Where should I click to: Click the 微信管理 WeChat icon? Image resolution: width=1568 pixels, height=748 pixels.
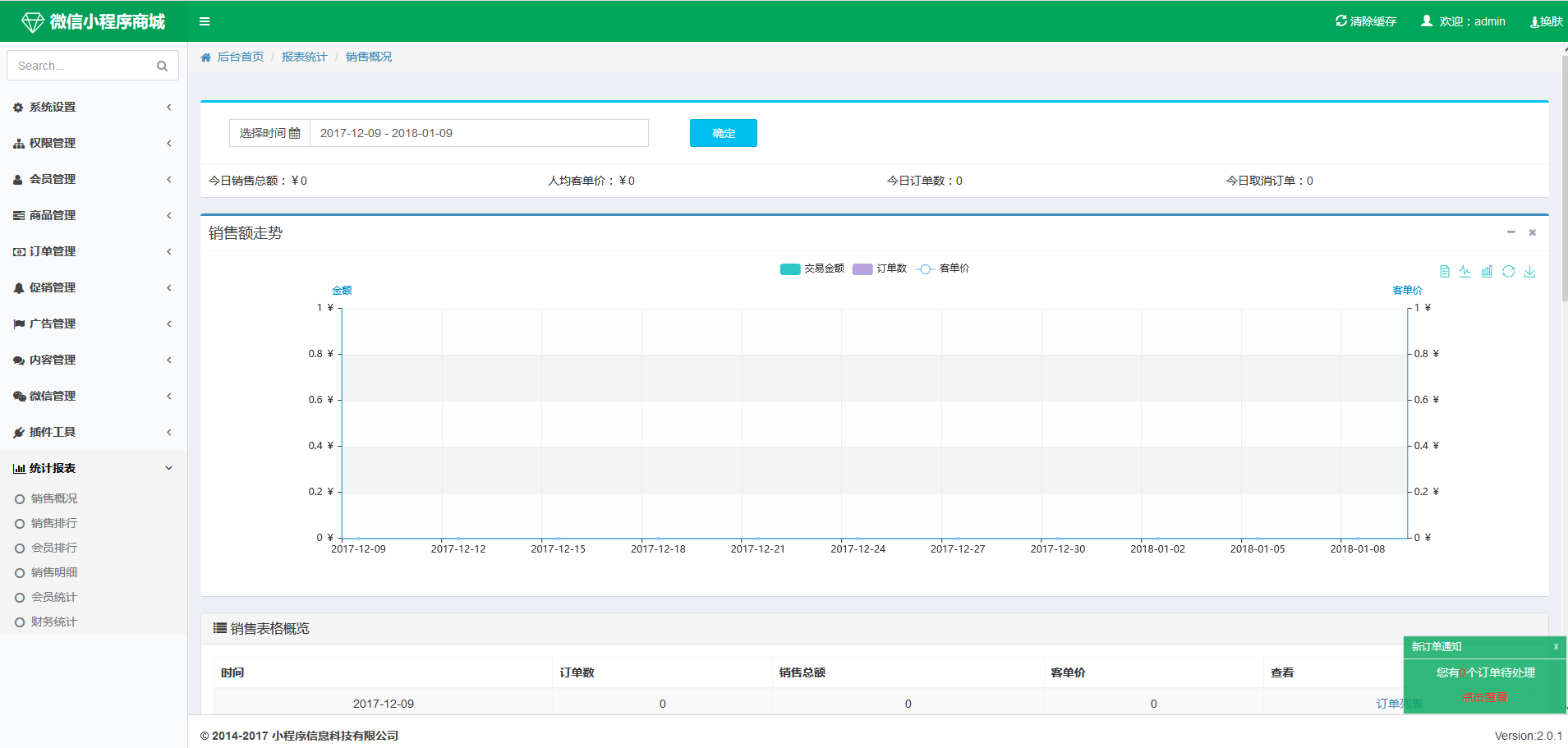[x=19, y=397]
